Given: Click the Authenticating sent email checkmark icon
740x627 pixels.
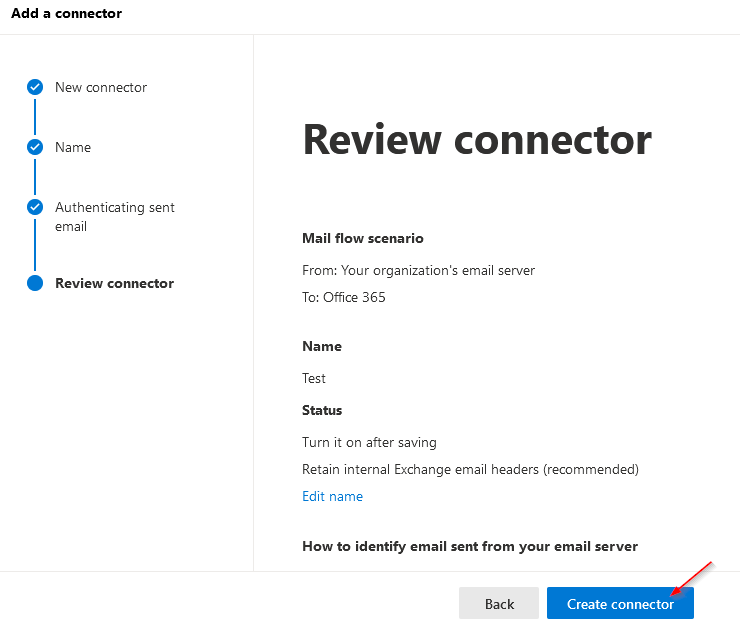Looking at the screenshot, I should tap(35, 207).
